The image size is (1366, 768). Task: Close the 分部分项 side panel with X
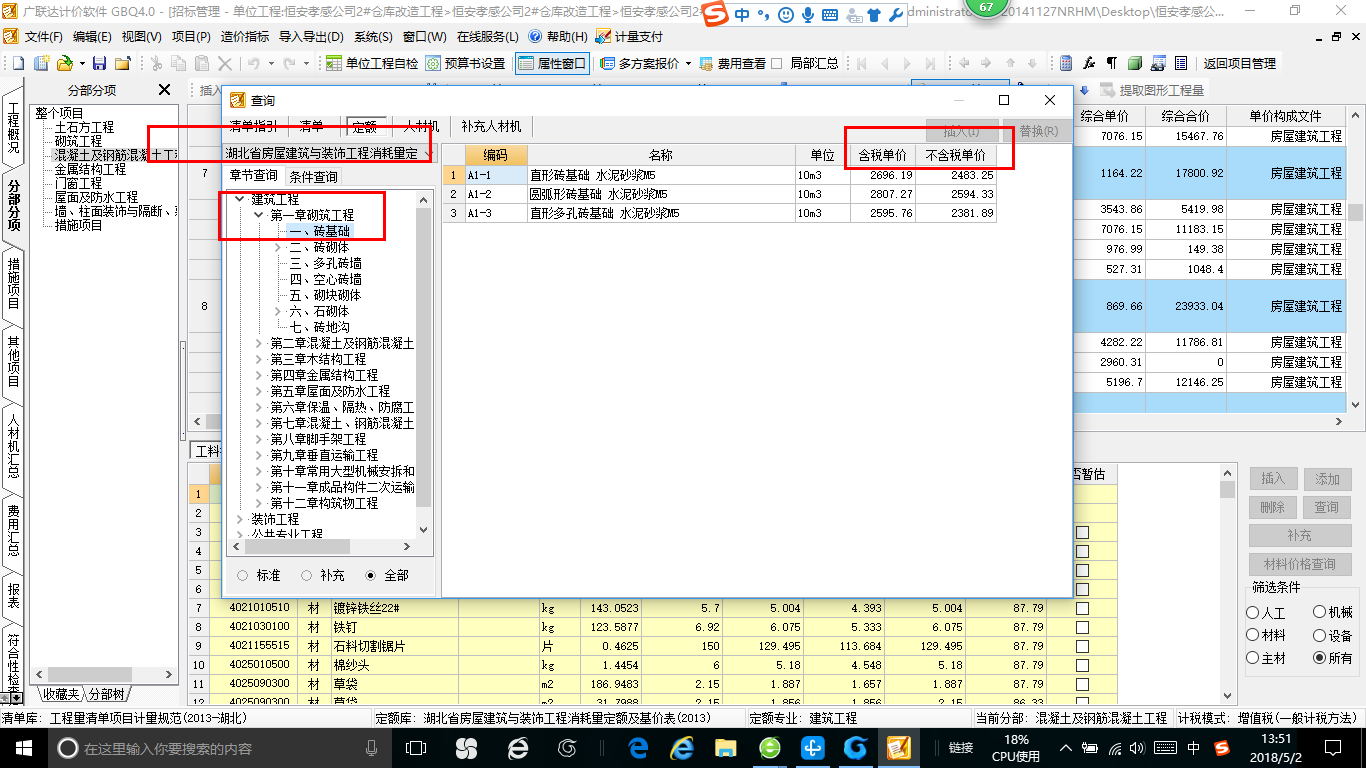click(165, 90)
